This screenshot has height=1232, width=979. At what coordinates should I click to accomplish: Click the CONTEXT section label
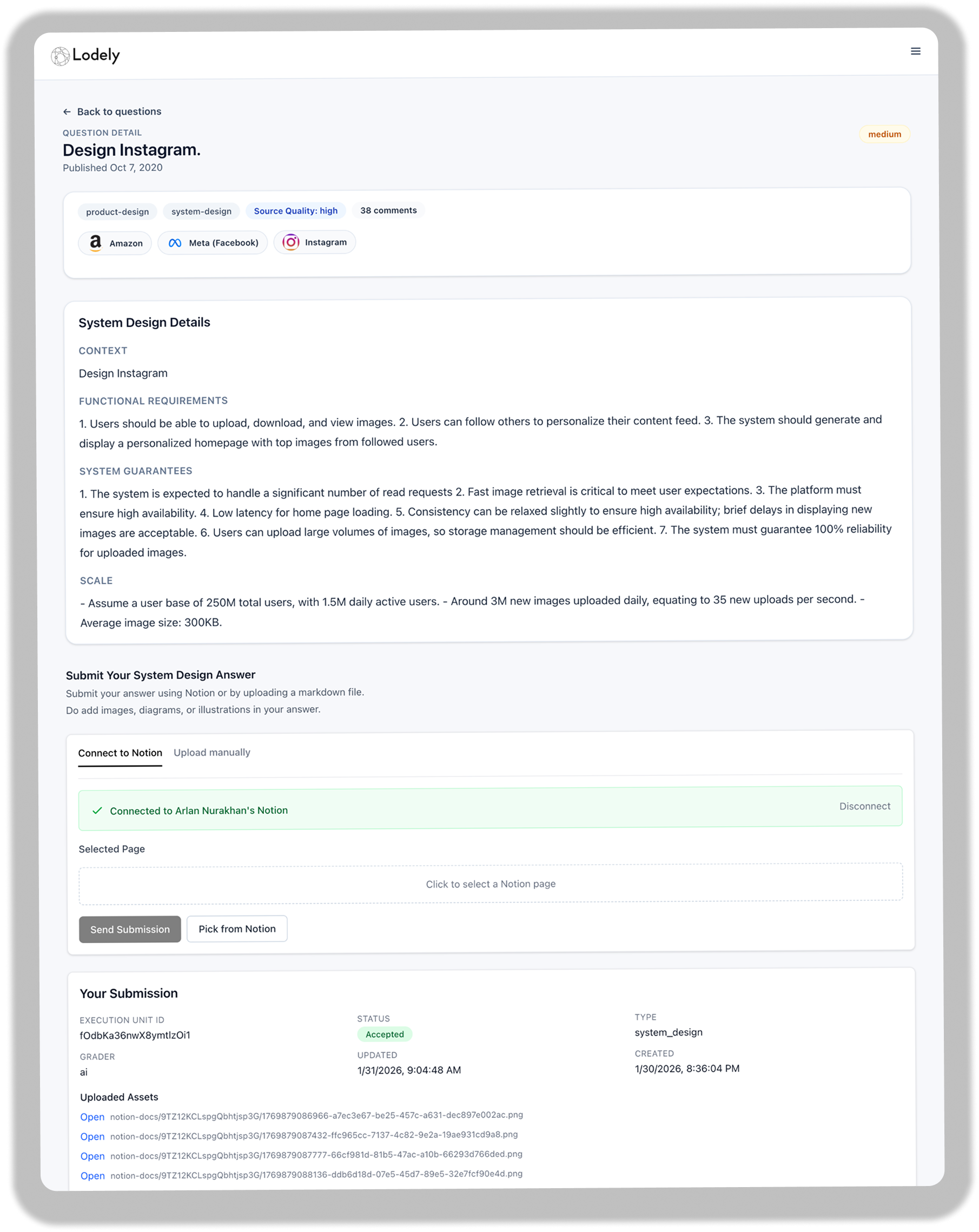click(103, 351)
